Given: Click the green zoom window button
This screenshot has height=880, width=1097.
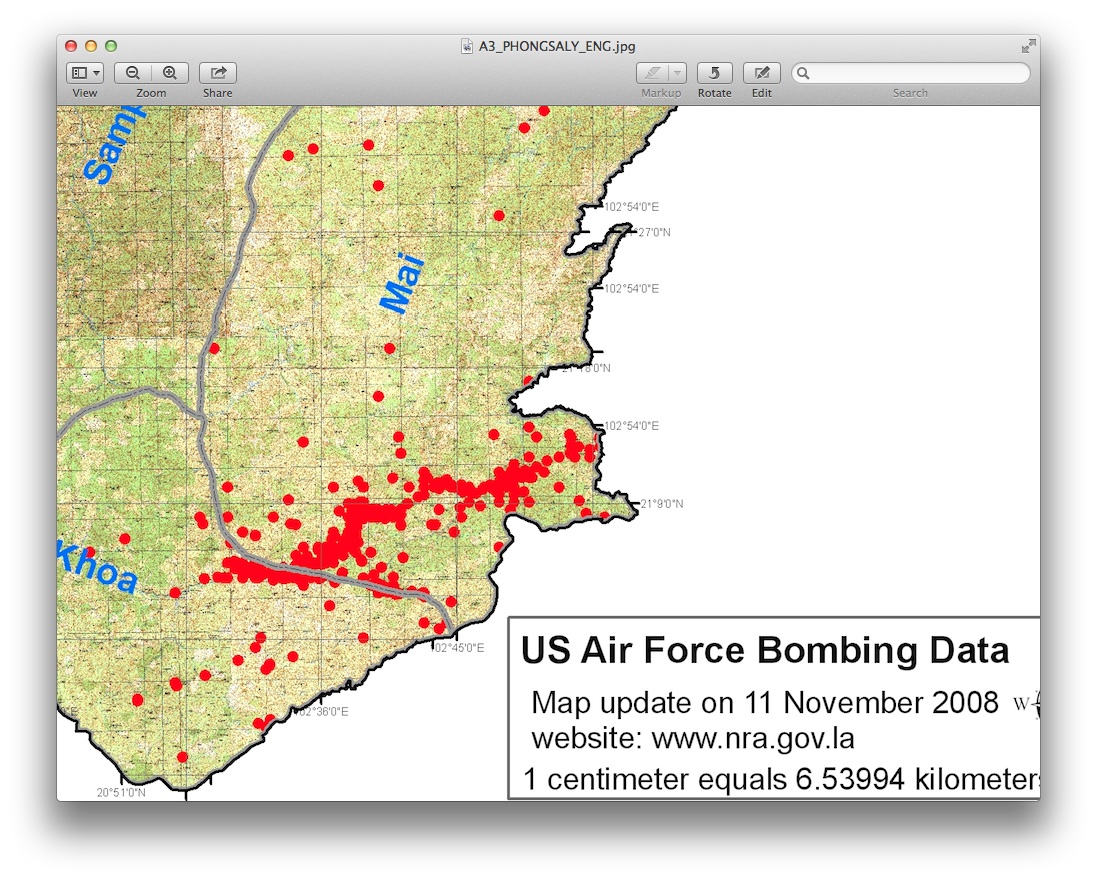Looking at the screenshot, I should pos(111,46).
